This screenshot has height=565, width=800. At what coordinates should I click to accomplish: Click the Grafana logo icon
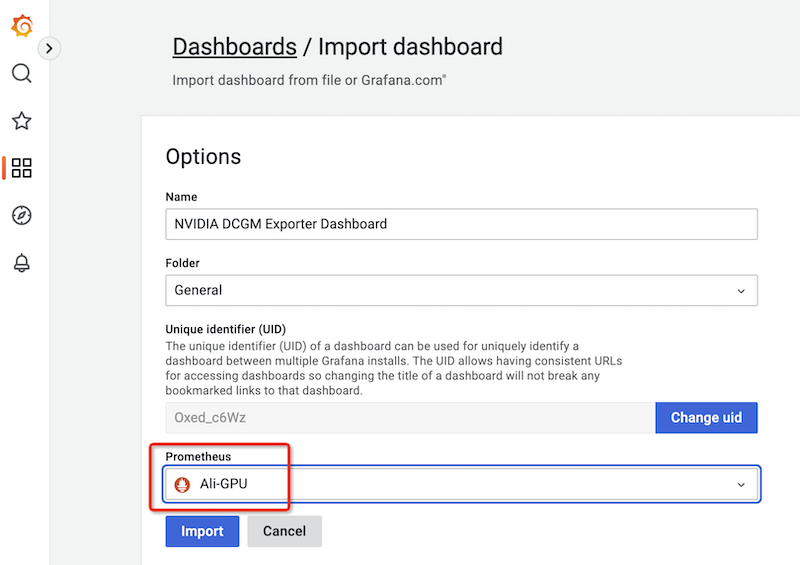click(22, 26)
